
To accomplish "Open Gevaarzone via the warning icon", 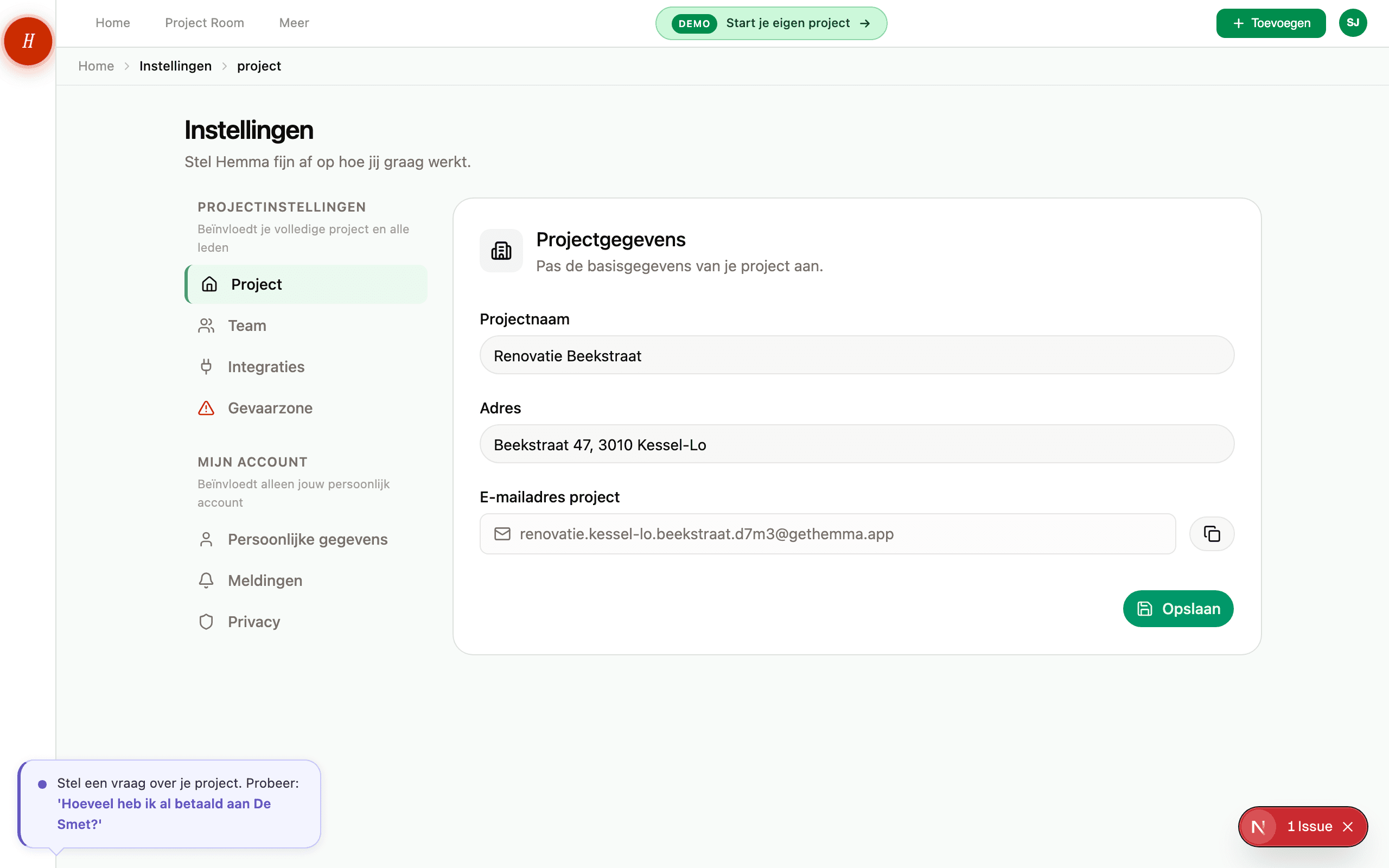I will tap(206, 407).
